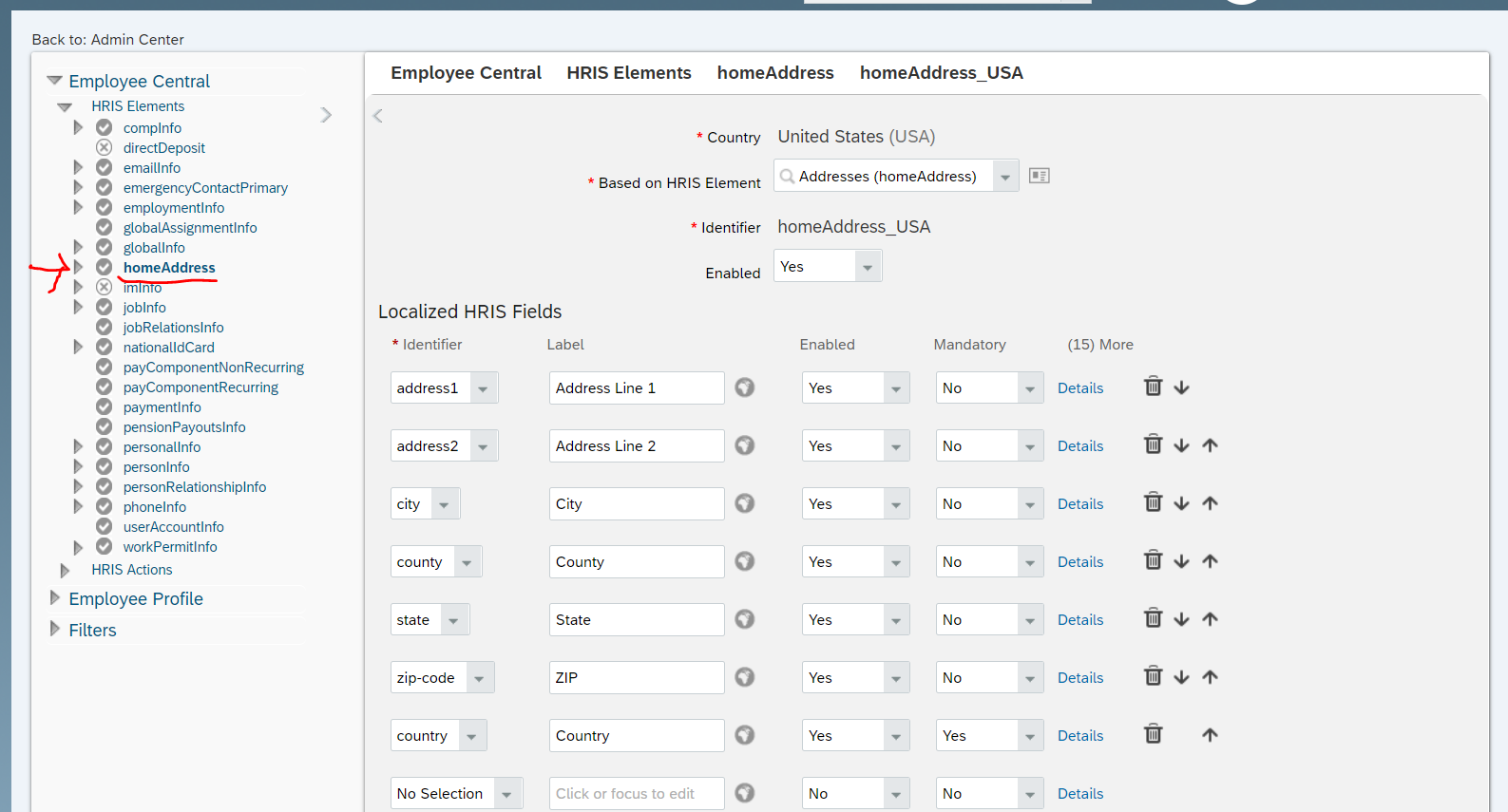
Task: Select HRIS Elements breadcrumb
Action: pos(629,73)
